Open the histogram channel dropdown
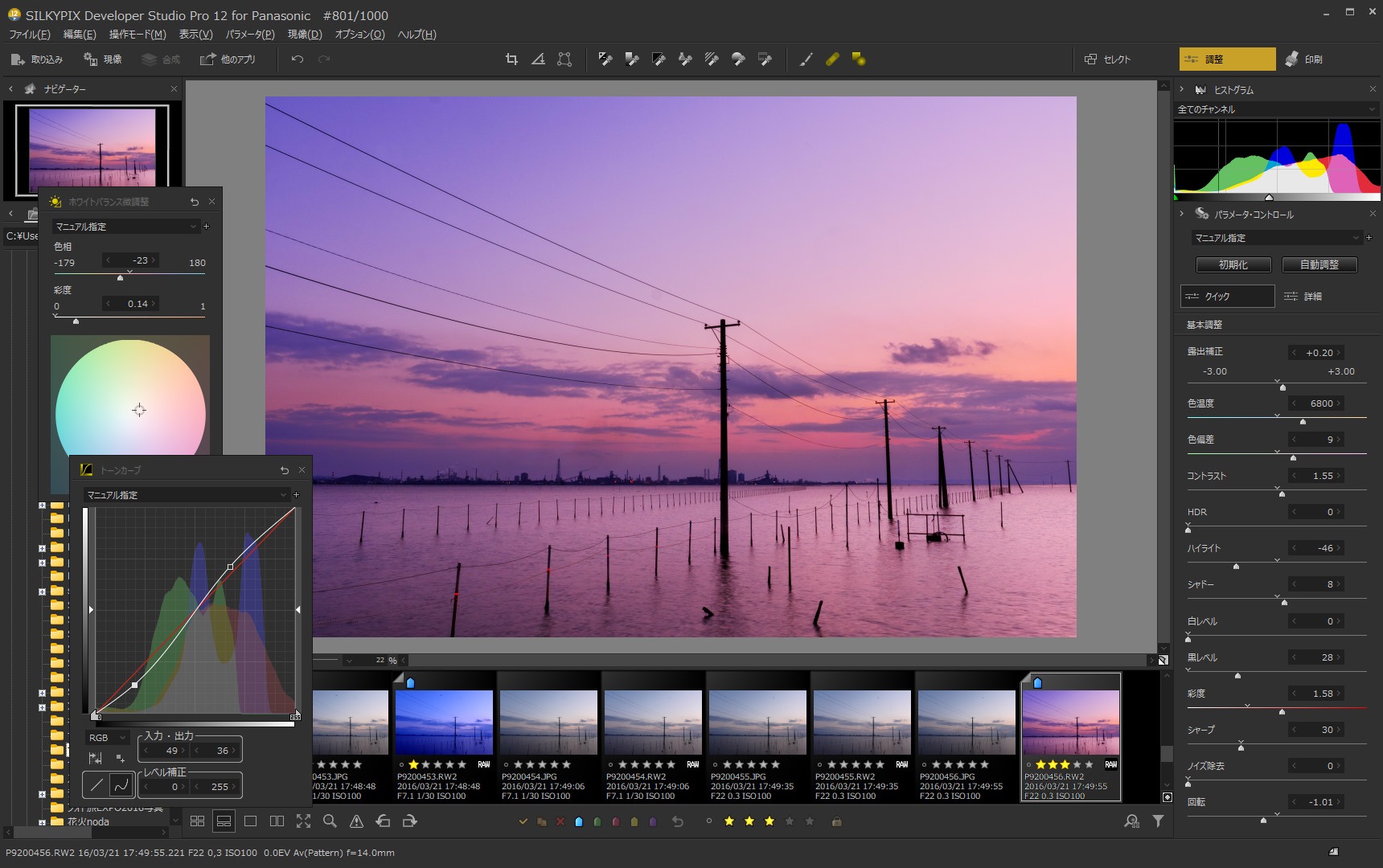1383x868 pixels. pos(1277,109)
